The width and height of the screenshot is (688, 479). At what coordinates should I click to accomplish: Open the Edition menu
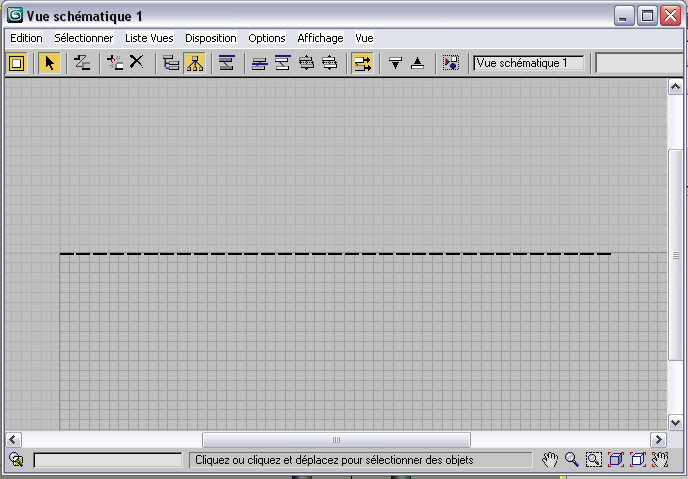tap(26, 38)
